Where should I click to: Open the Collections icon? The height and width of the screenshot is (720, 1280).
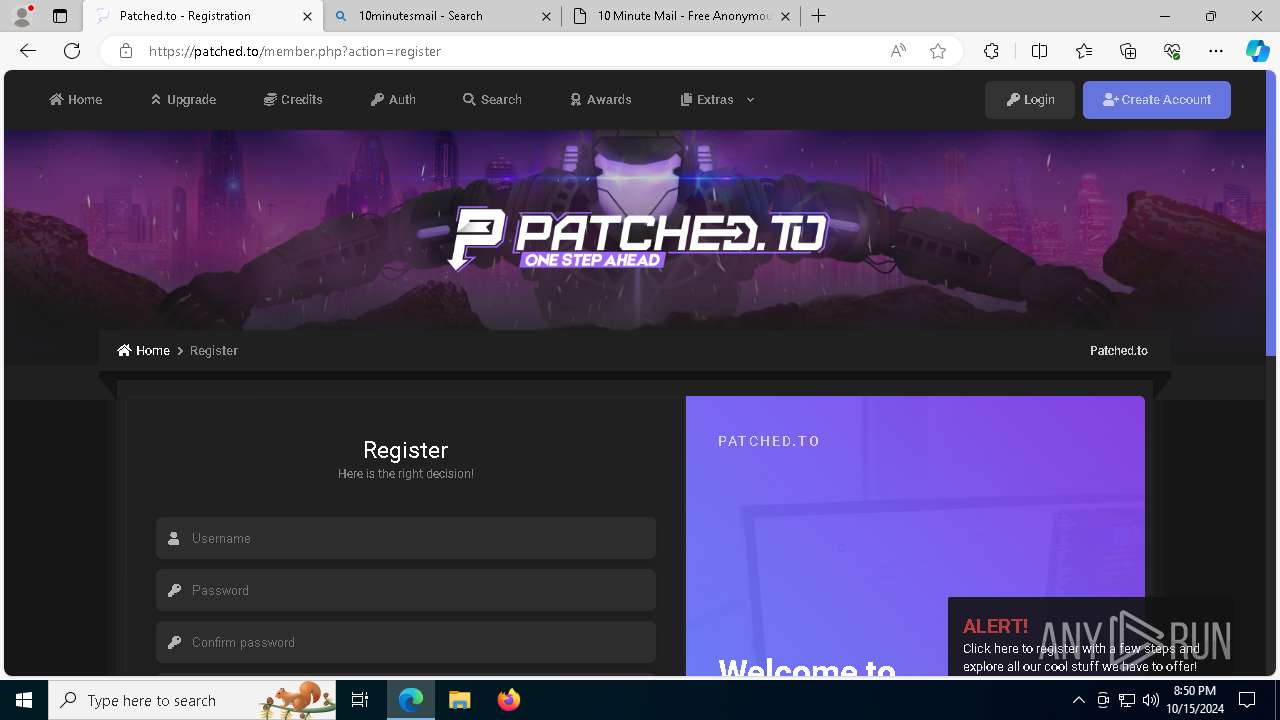(x=1128, y=51)
